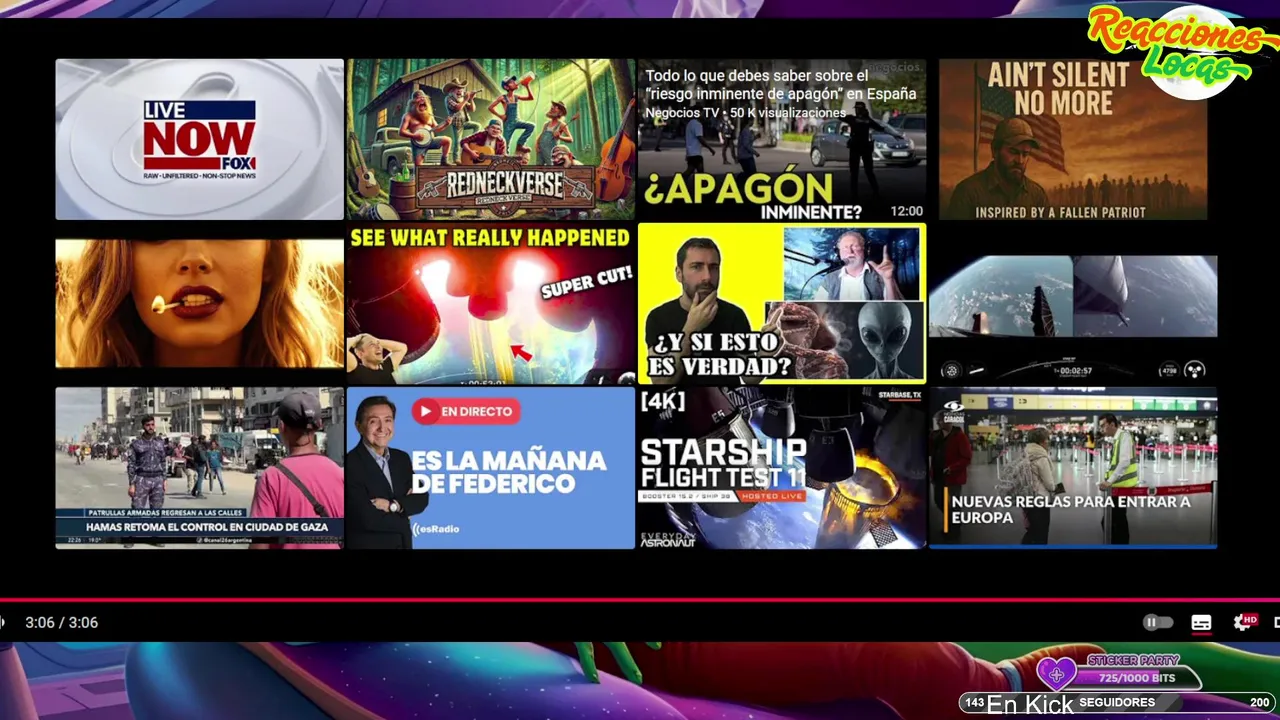Open the ¿Y si esto es verdad? video
Screen dimensions: 1280x720
pos(782,304)
